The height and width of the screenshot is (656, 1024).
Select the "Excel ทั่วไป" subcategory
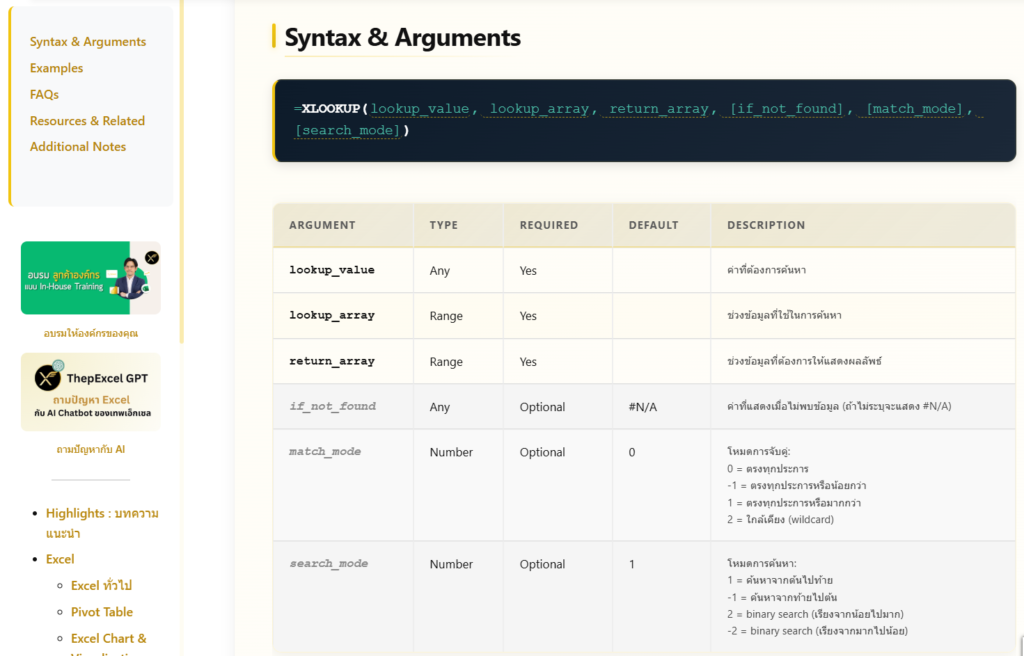click(100, 585)
